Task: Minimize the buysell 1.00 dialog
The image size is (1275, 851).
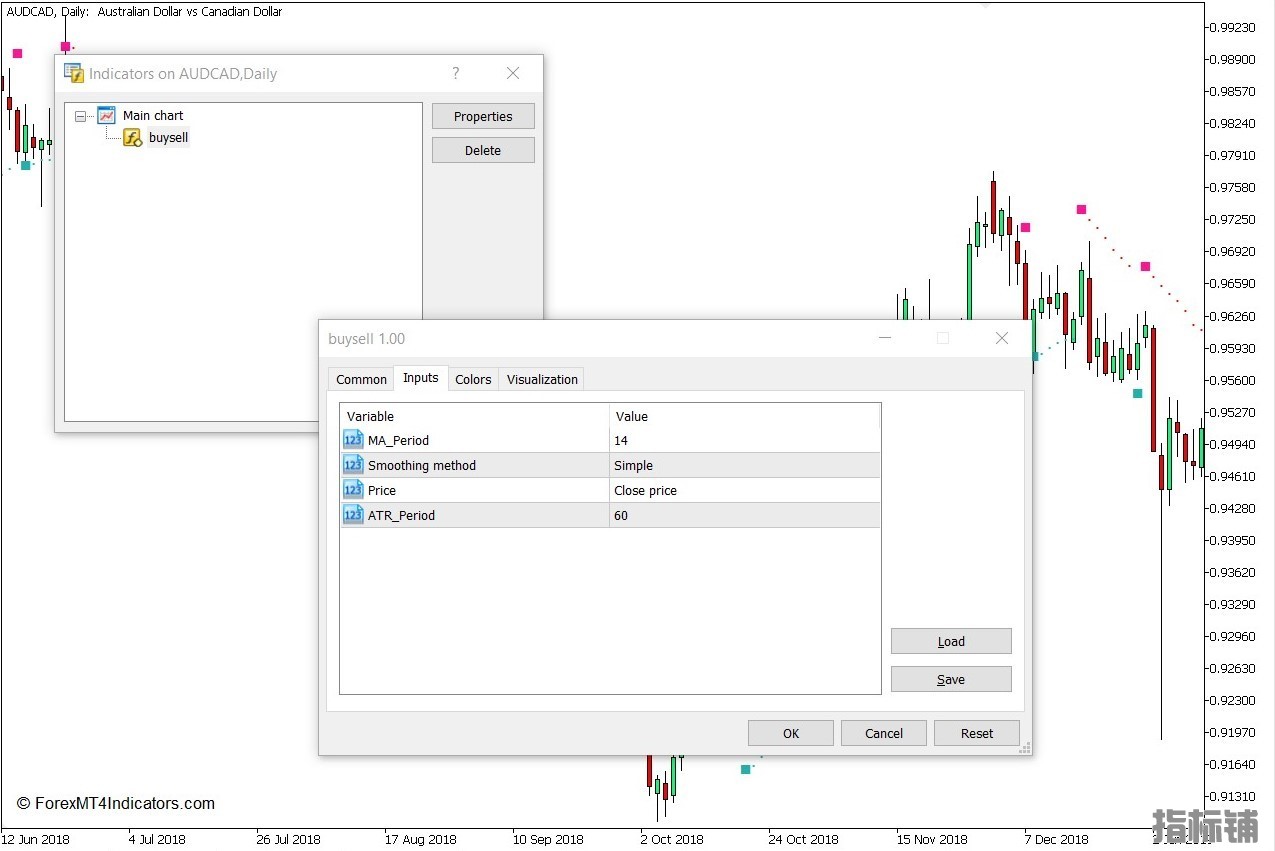Action: (885, 338)
